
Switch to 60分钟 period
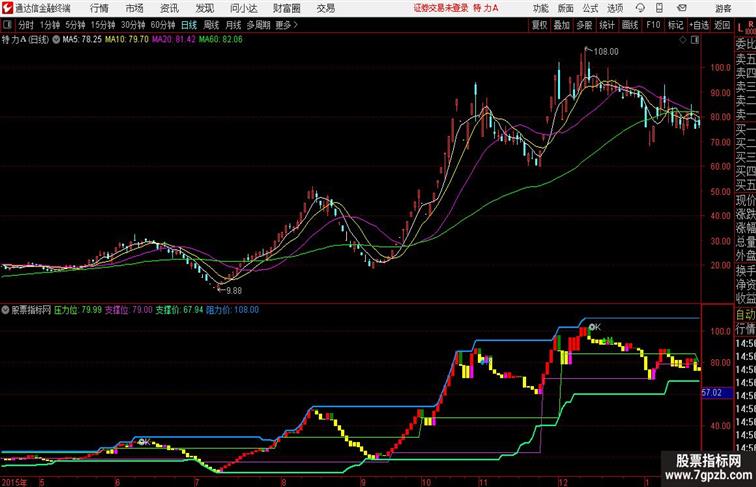(x=163, y=25)
